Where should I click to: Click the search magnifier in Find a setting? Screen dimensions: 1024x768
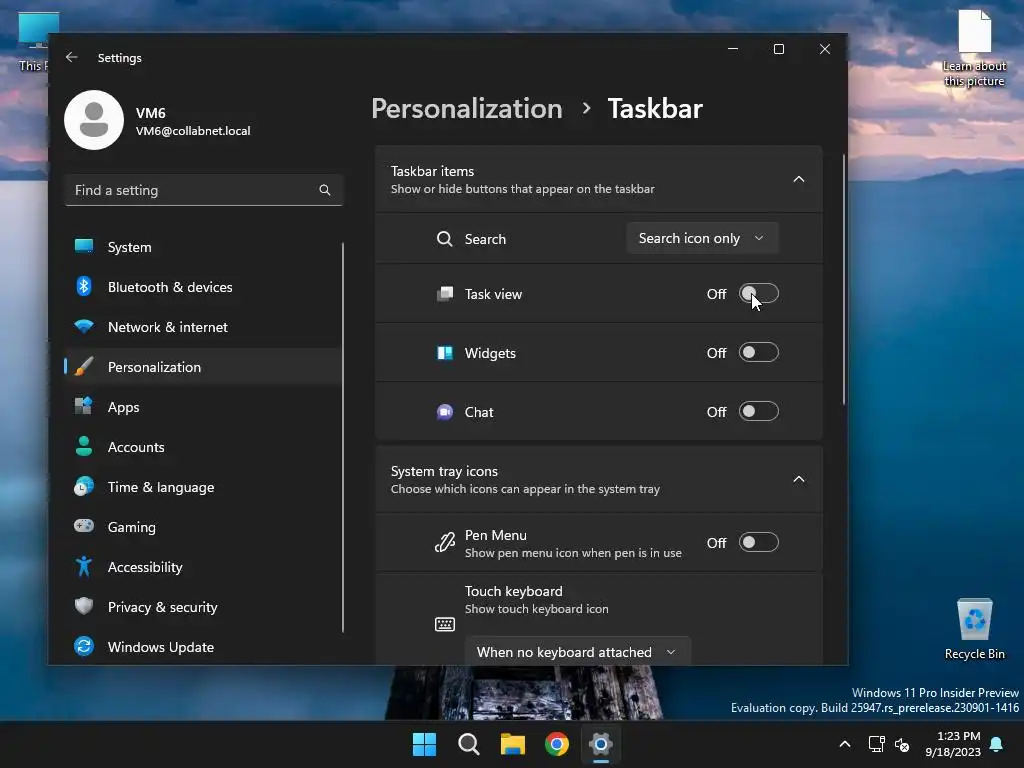click(325, 190)
